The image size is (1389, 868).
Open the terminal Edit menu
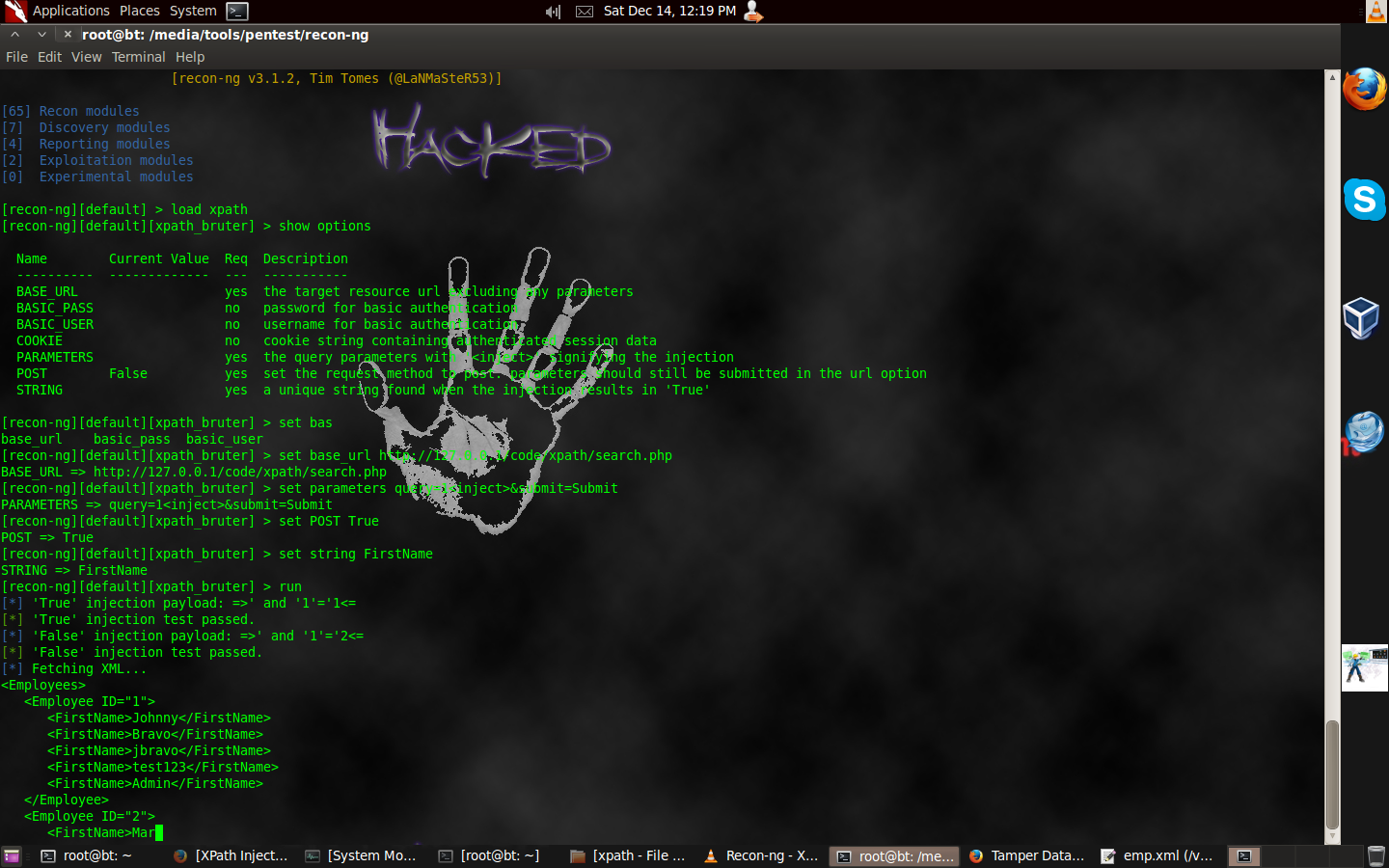pyautogui.click(x=49, y=57)
